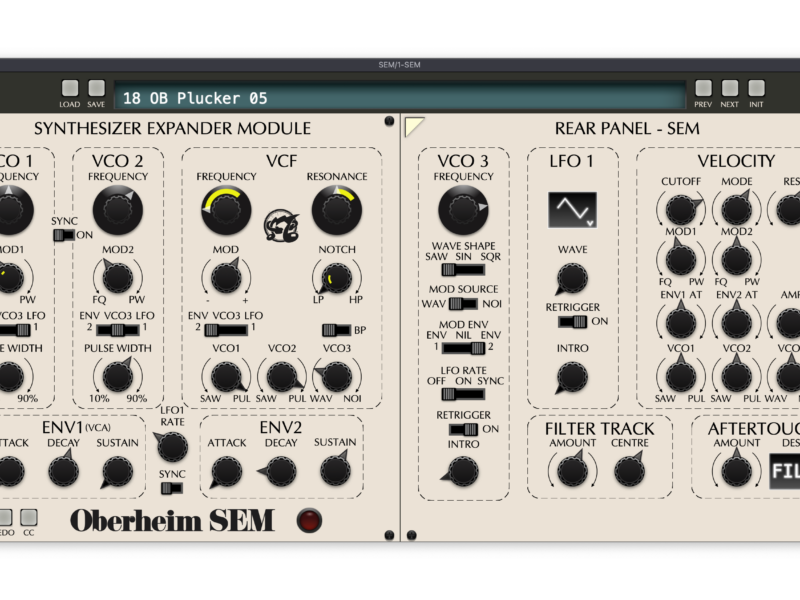Click the VCO 3 LFO RATE mode switch
The image size is (800, 600).
pos(463,393)
